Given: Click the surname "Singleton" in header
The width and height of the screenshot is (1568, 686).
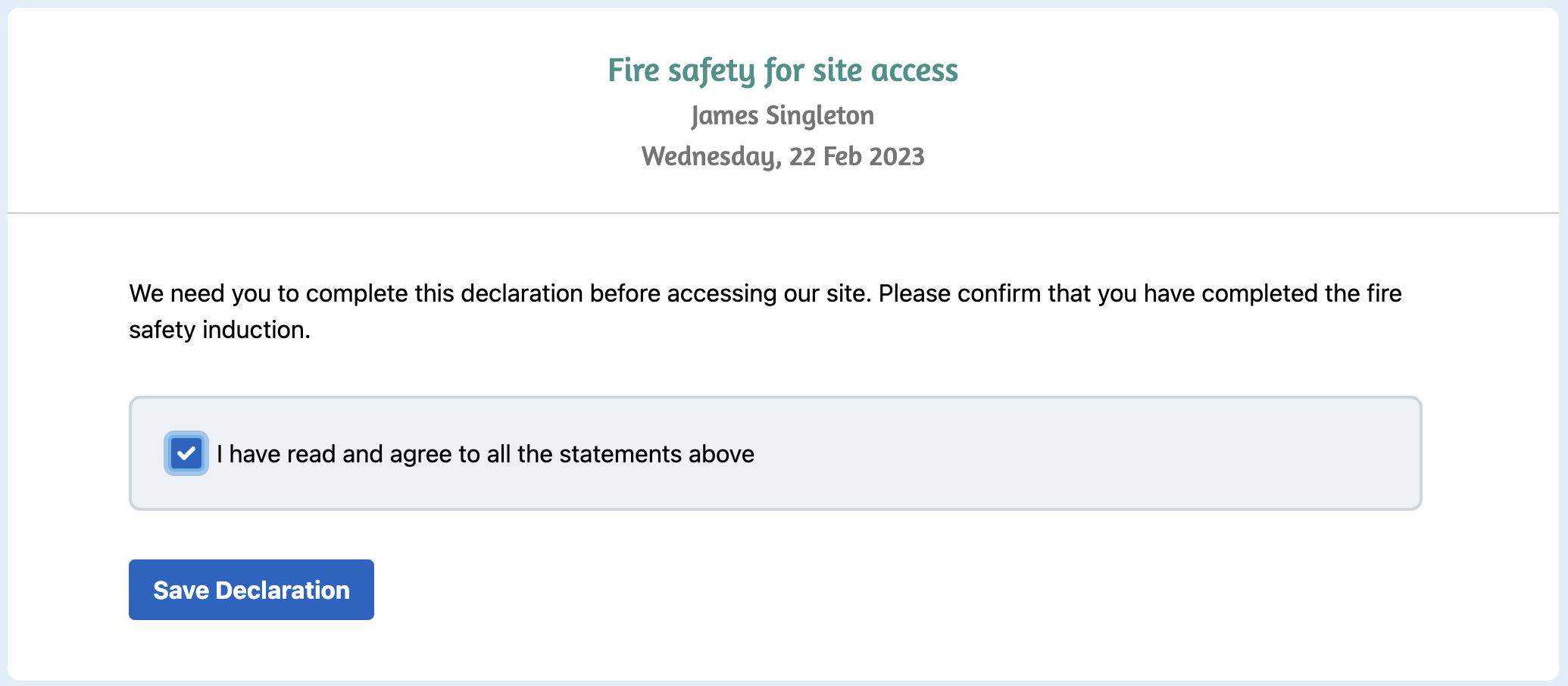Looking at the screenshot, I should [820, 116].
